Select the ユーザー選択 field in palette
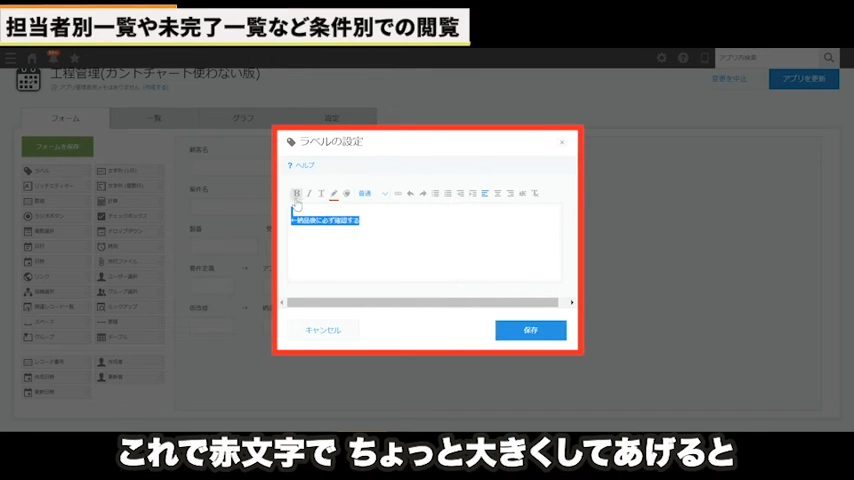The width and height of the screenshot is (854, 480). [130, 277]
